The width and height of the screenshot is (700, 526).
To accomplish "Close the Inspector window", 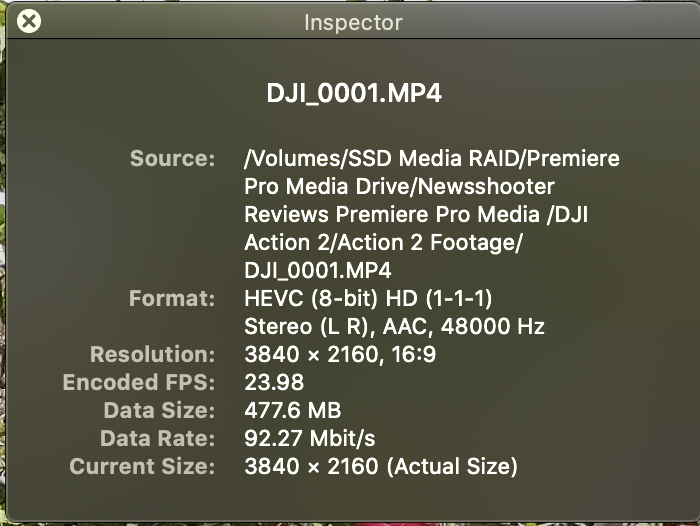I will pos(30,21).
